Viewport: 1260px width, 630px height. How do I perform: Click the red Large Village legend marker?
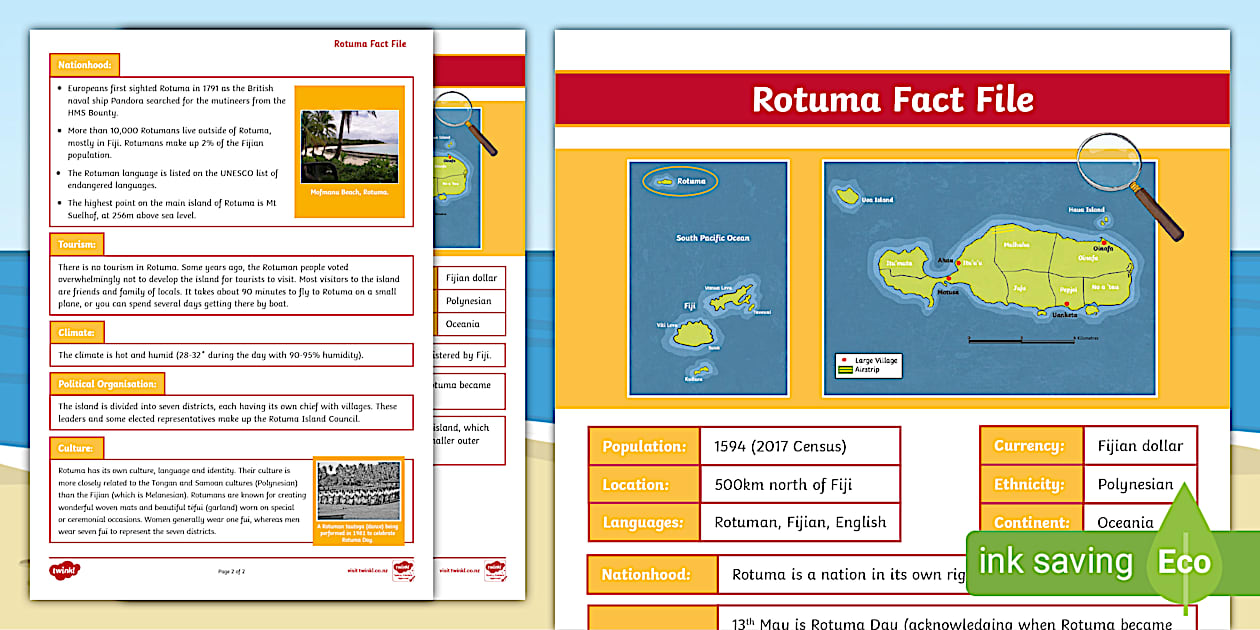point(843,359)
